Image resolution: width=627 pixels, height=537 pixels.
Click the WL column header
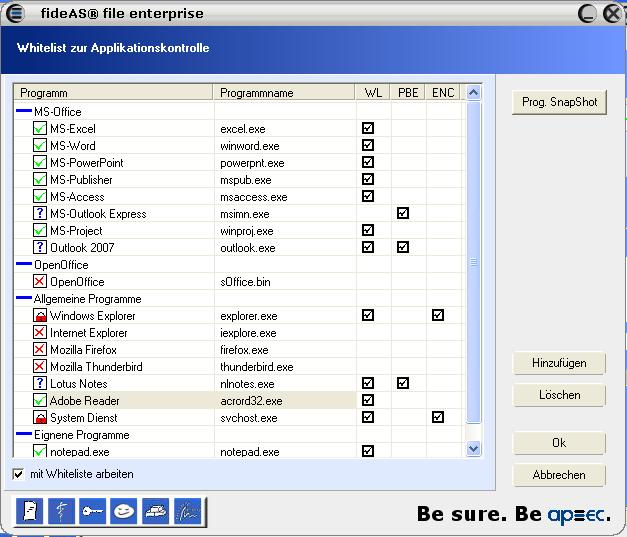point(373,93)
